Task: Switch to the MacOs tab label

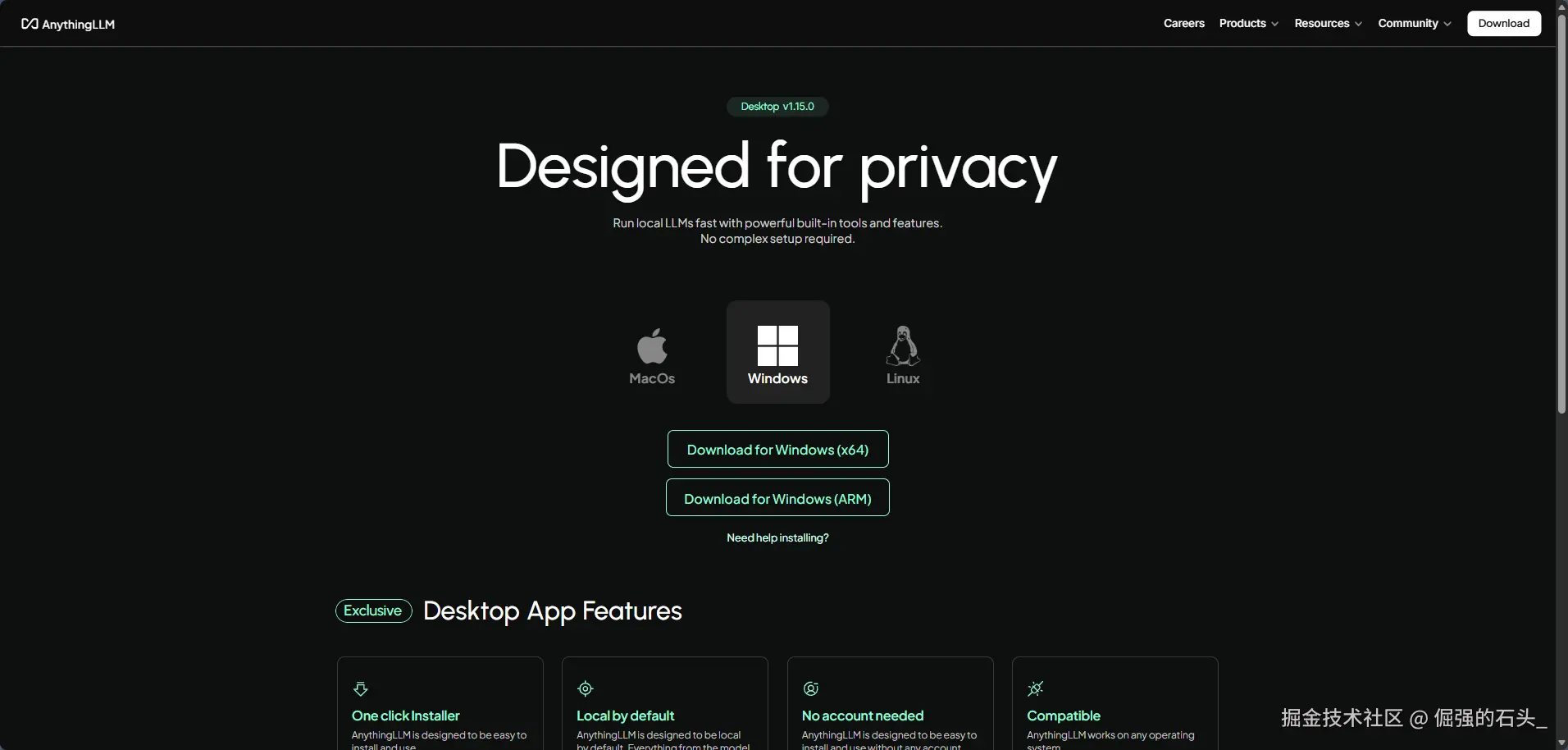Action: pyautogui.click(x=652, y=378)
